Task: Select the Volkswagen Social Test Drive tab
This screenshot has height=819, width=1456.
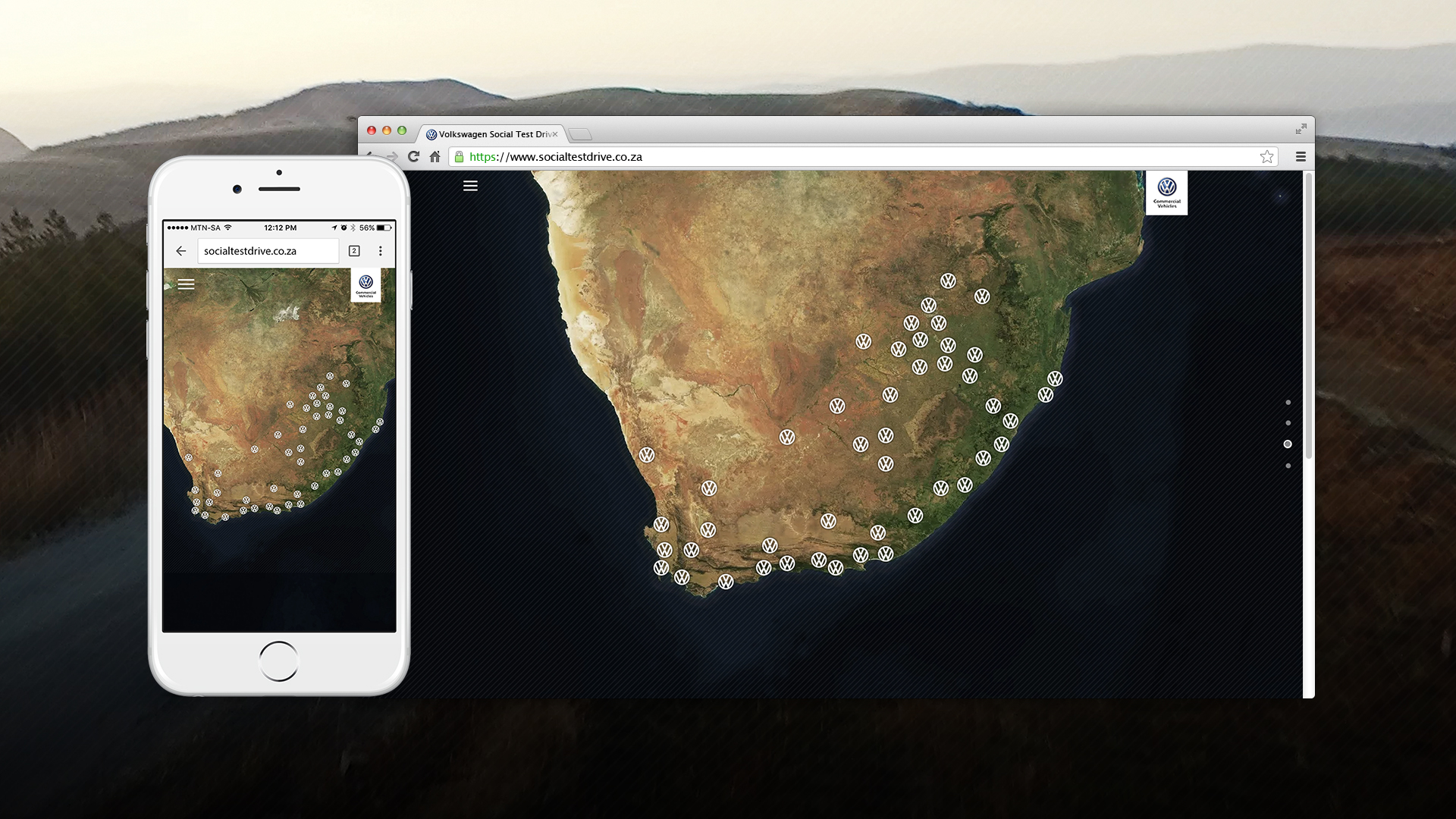Action: coord(490,134)
